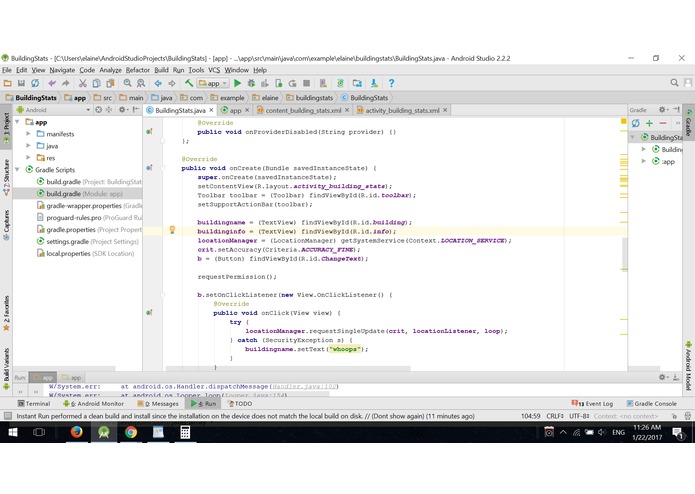Open the Event Log
The height and width of the screenshot is (494, 695).
tap(592, 404)
